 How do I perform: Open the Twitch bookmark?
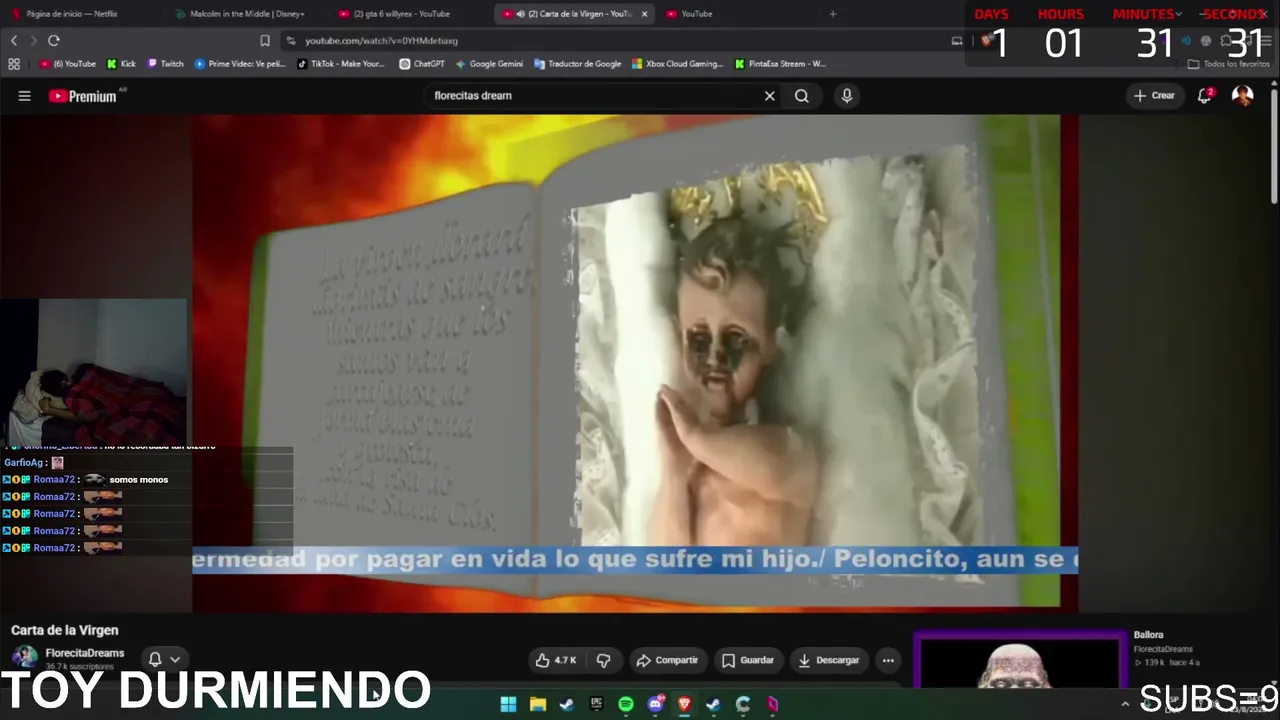coord(166,64)
